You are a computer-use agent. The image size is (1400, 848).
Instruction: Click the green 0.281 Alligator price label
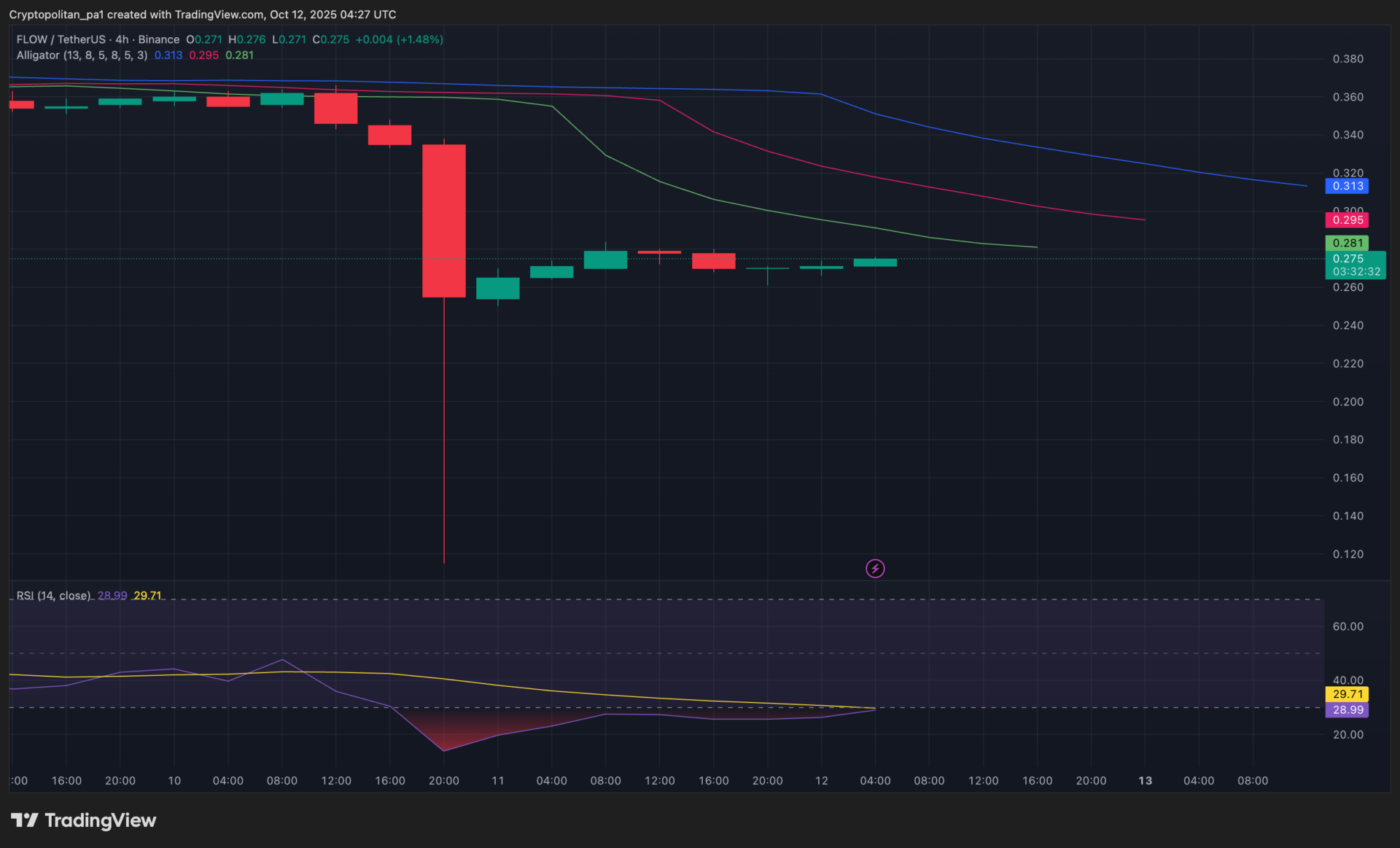[1347, 243]
